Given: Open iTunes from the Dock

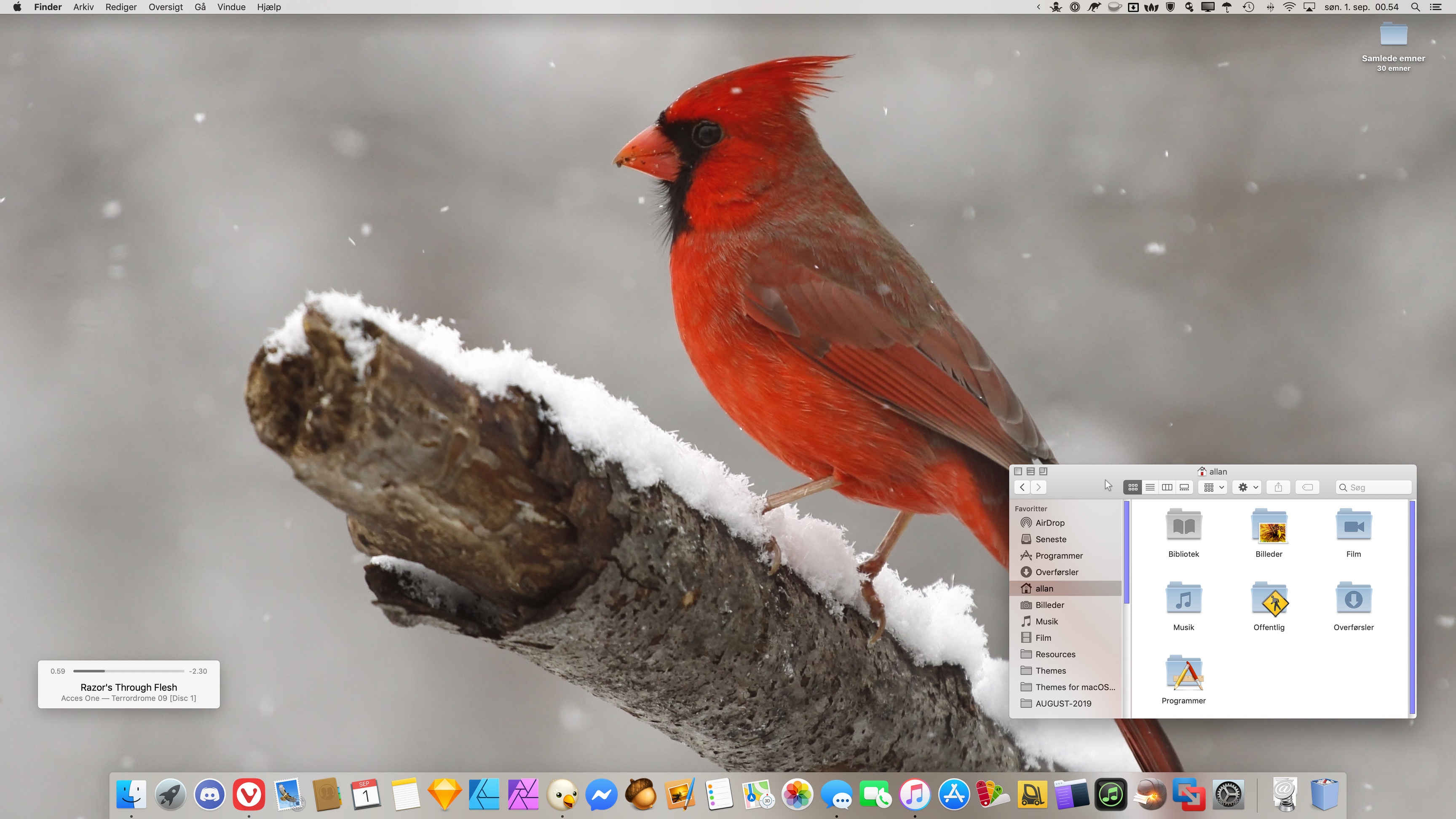Looking at the screenshot, I should click(x=915, y=795).
